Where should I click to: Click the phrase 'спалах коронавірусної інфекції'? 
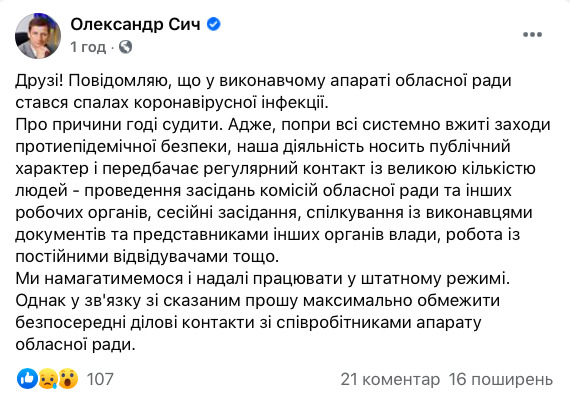coord(201,103)
